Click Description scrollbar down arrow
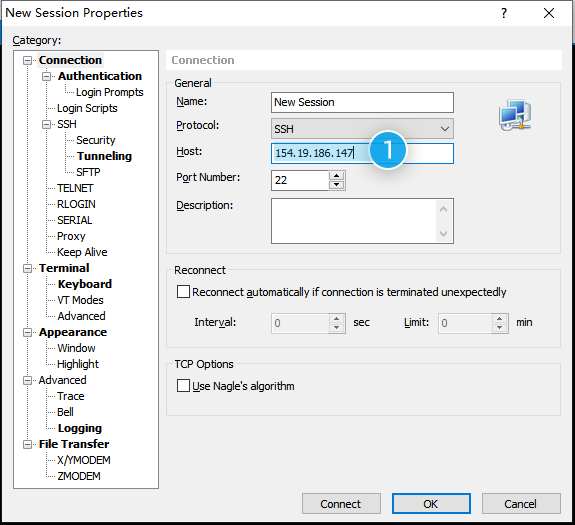This screenshot has height=525, width=575. click(443, 234)
